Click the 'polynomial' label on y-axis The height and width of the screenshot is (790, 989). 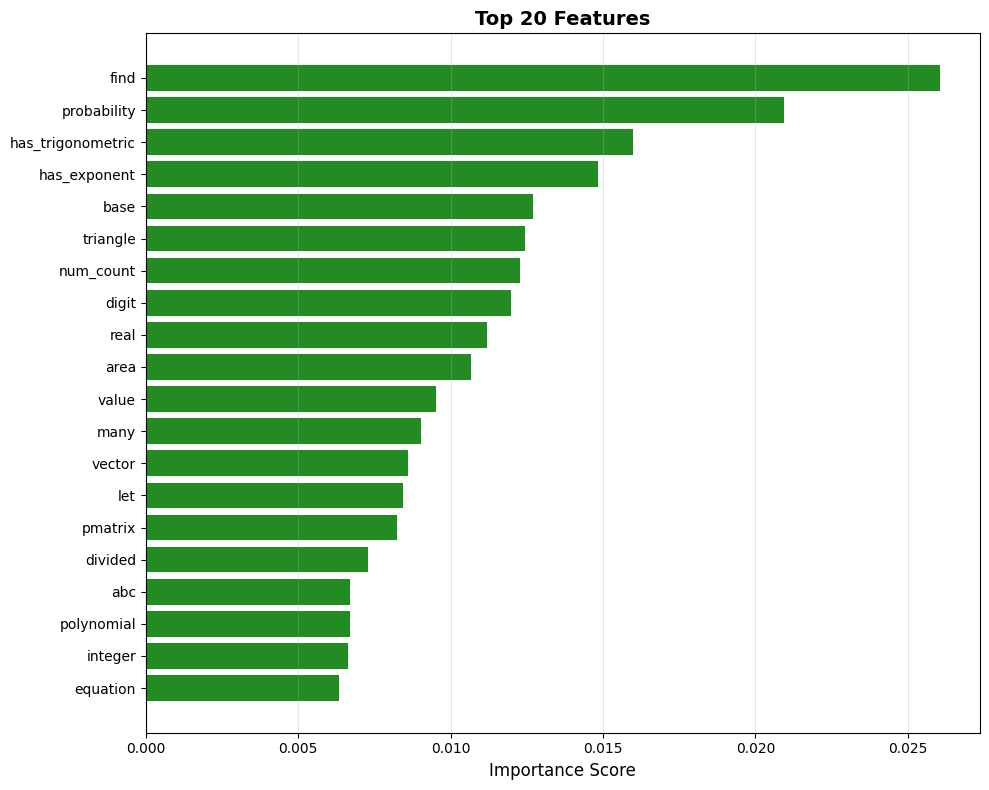[x=100, y=624]
